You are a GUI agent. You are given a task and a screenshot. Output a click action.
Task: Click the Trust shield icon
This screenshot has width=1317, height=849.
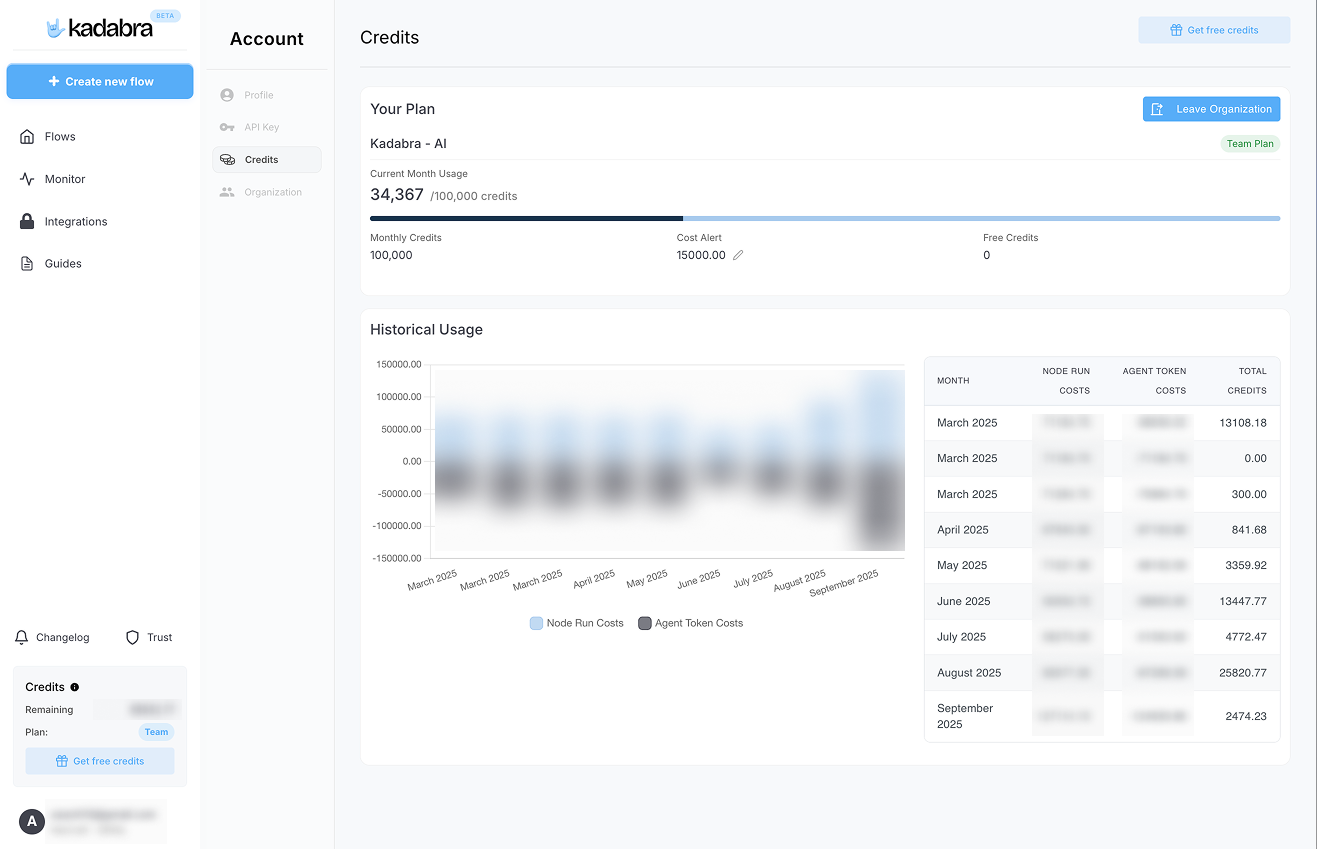(x=132, y=637)
